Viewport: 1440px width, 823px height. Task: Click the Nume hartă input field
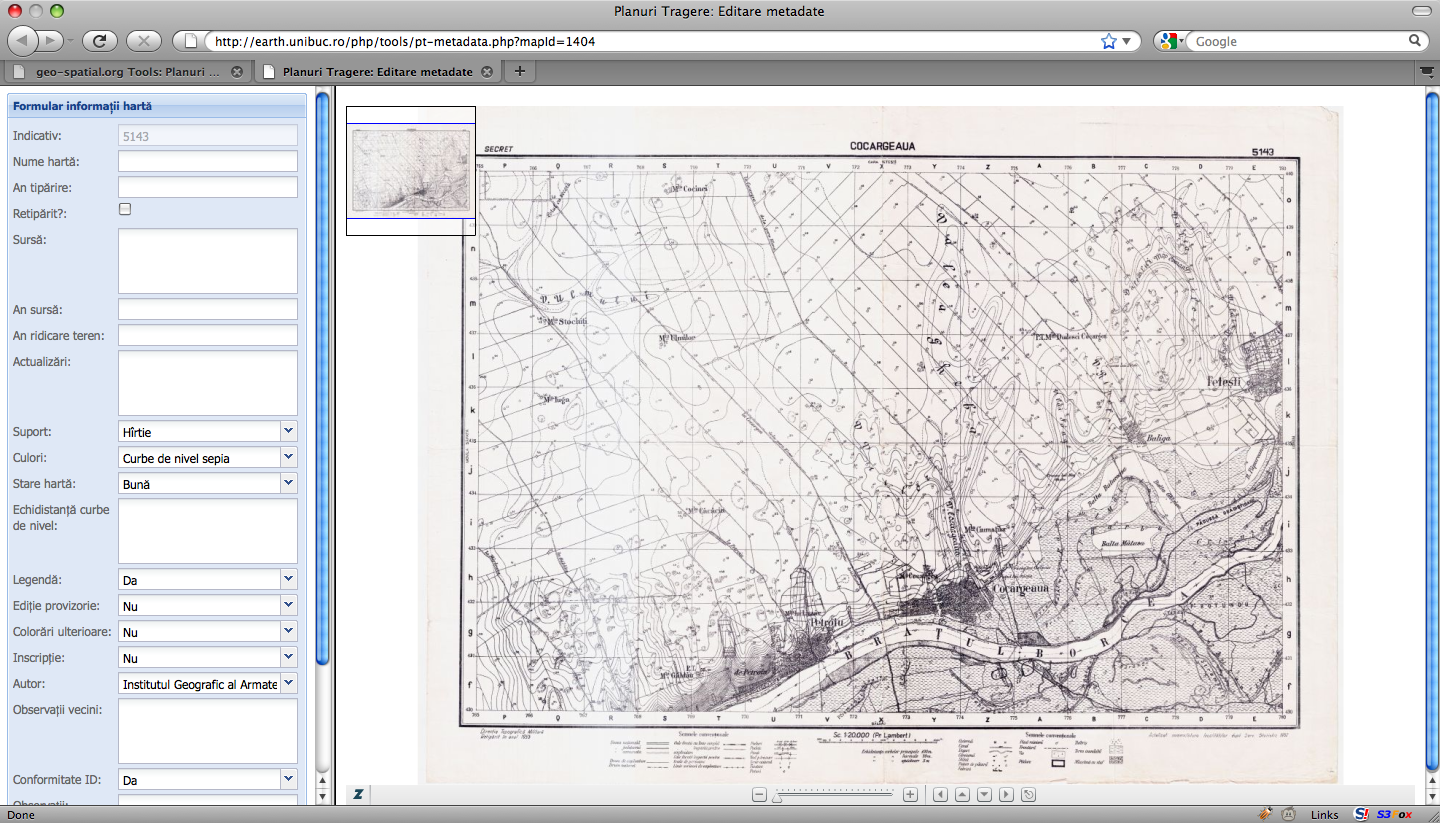point(208,161)
